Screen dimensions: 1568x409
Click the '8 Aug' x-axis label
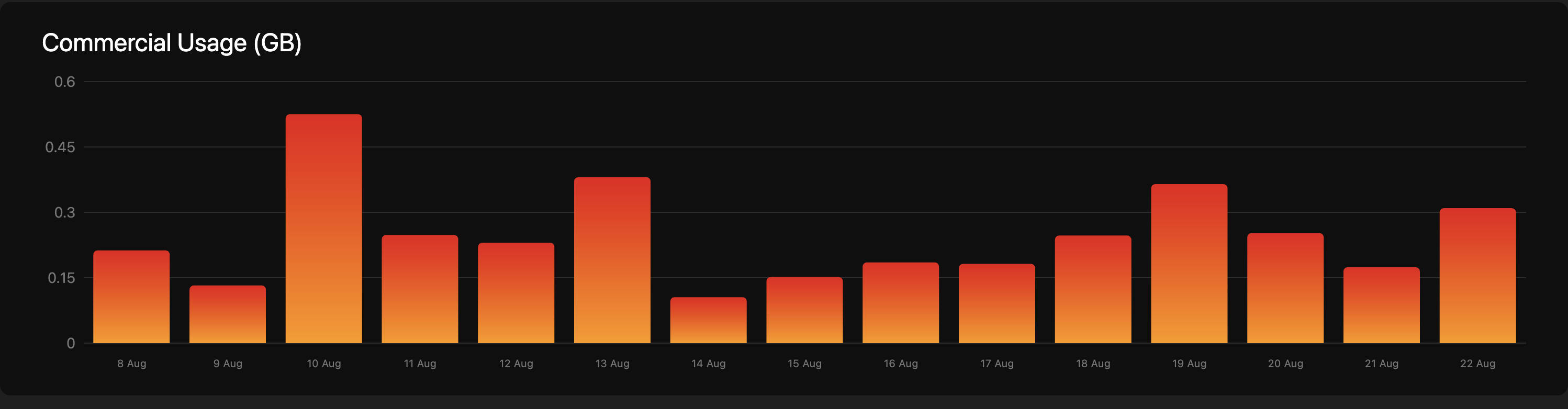[x=131, y=363]
